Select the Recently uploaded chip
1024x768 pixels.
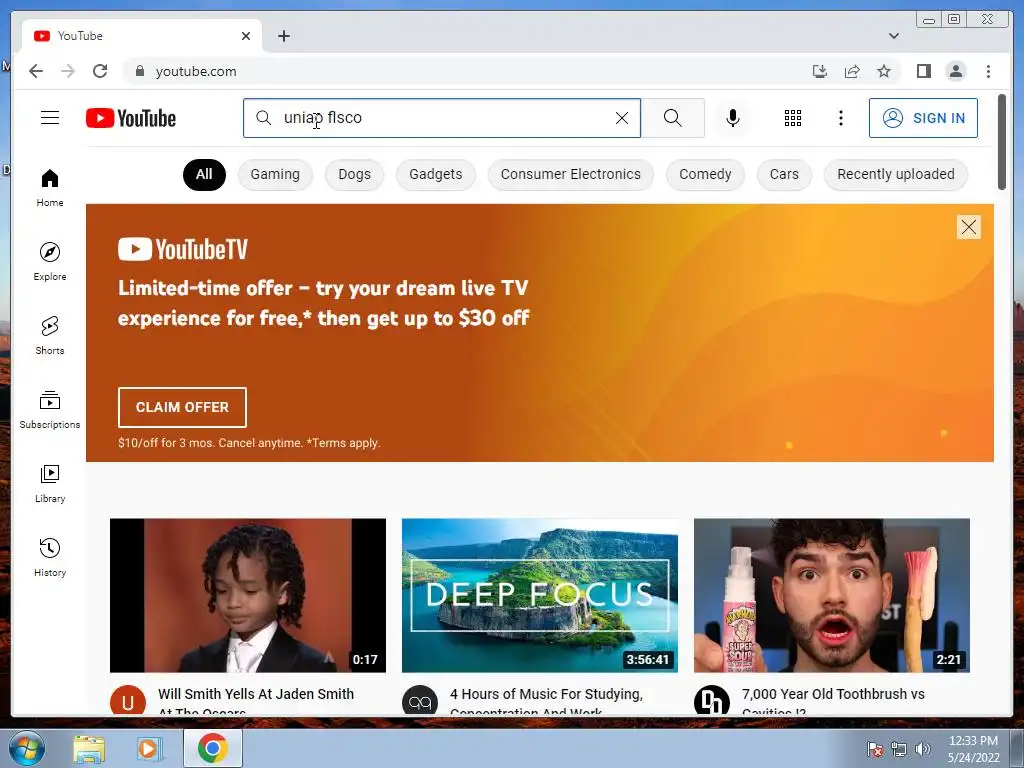[x=896, y=174]
